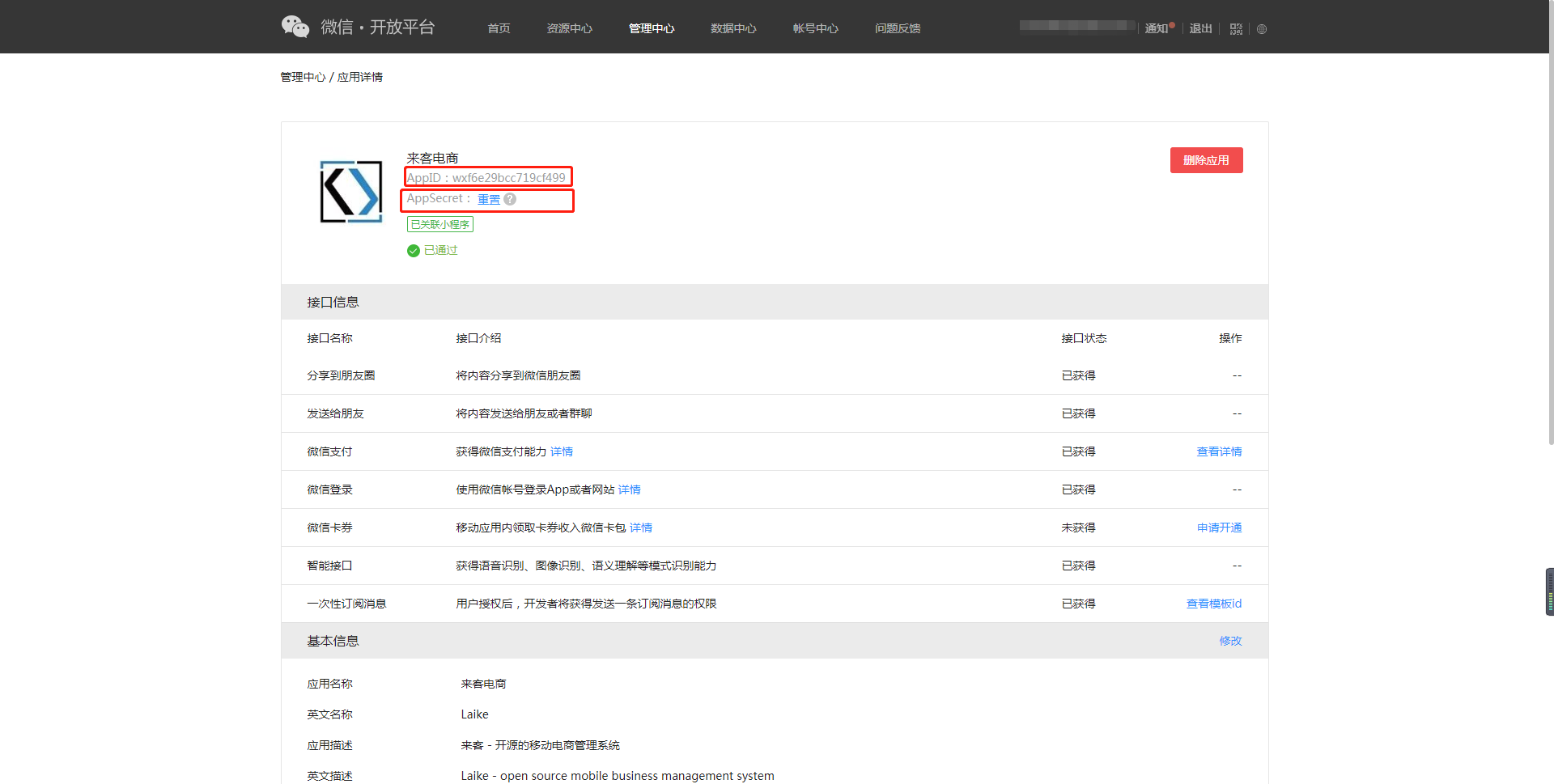Viewport: 1554px width, 784px height.
Task: Click 重置 link next to AppSecret
Action: tap(489, 199)
